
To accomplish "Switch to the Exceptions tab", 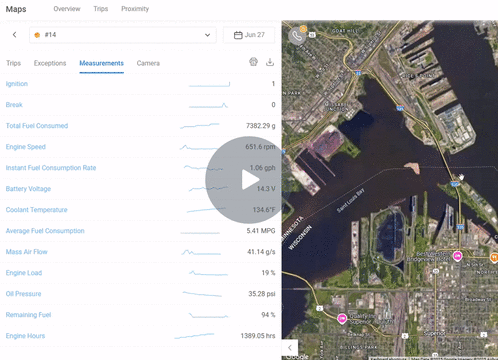I will click(x=50, y=63).
